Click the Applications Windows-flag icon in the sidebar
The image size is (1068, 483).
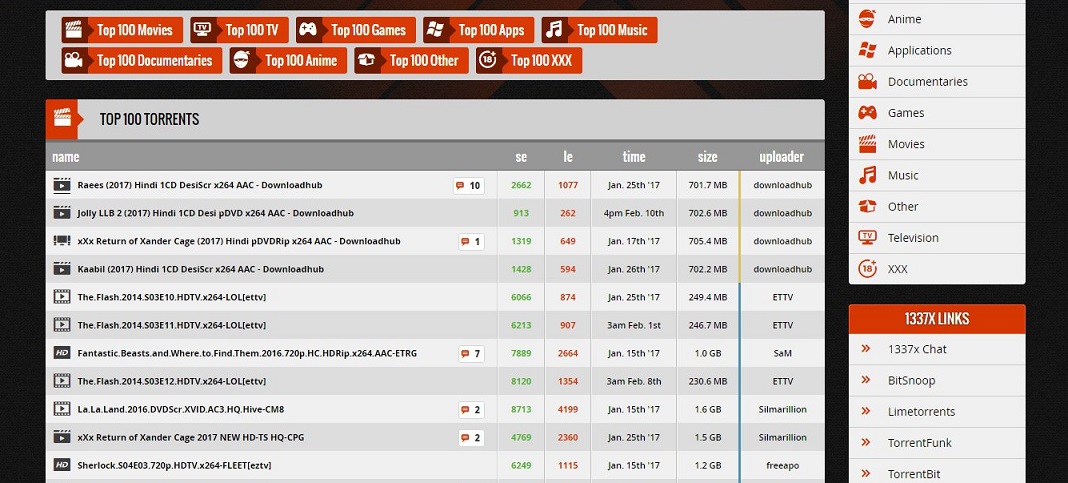[867, 50]
